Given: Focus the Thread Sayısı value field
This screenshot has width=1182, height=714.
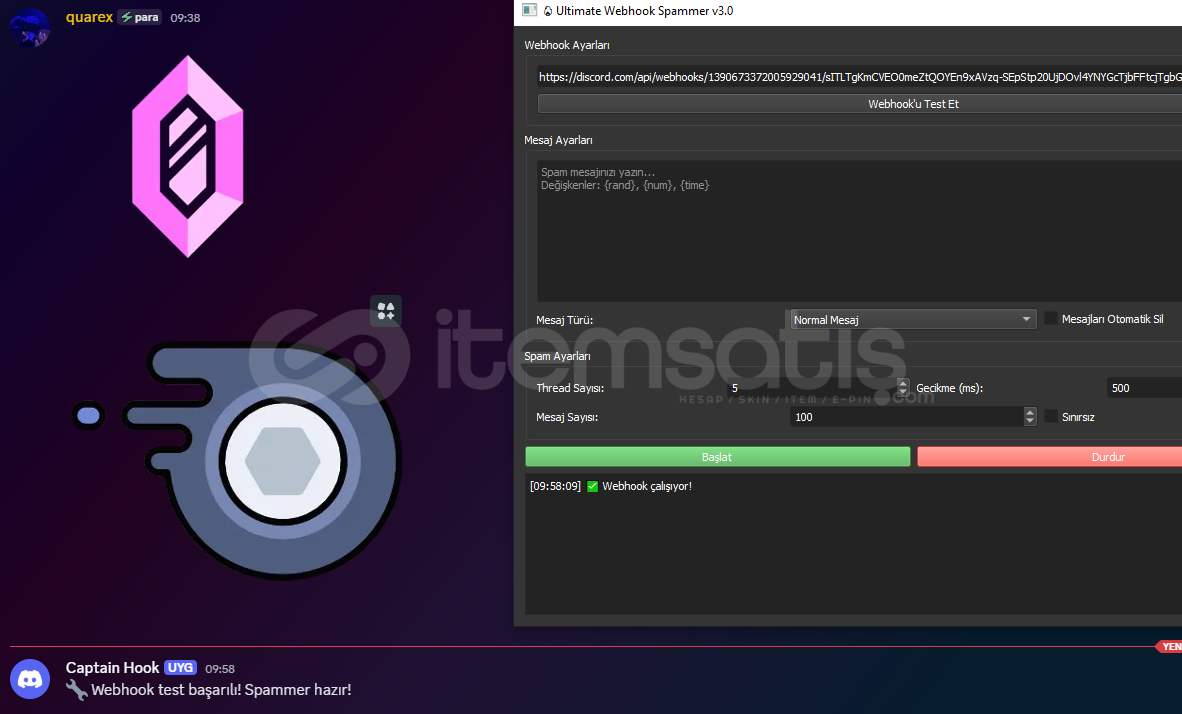Looking at the screenshot, I should coord(811,388).
